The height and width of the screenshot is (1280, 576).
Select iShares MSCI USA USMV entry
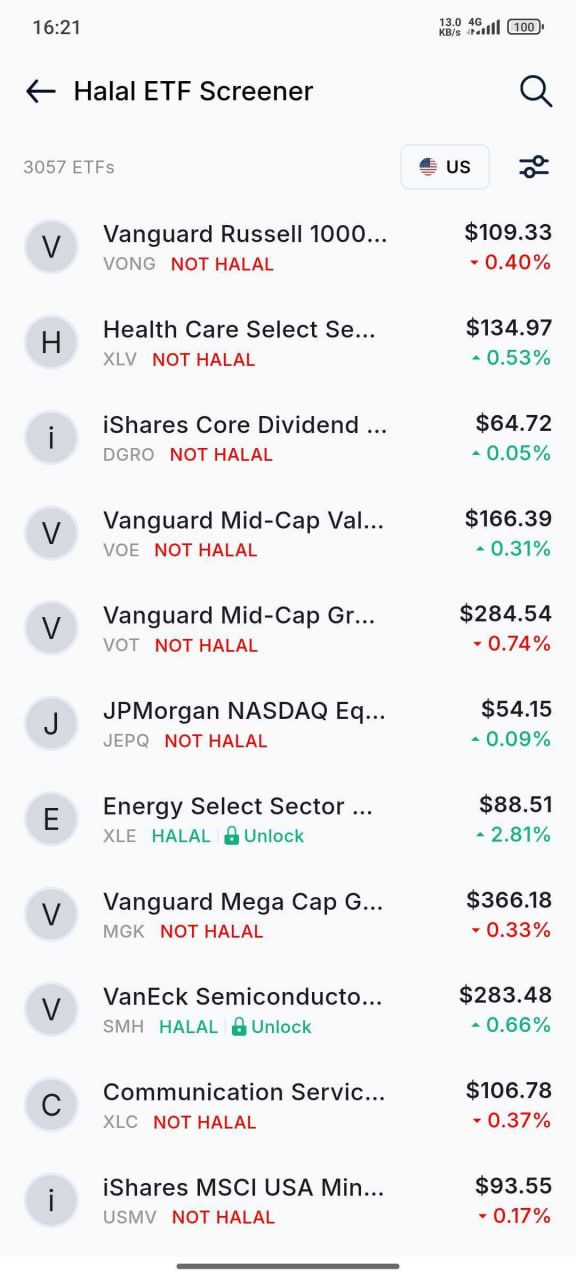(288, 1200)
